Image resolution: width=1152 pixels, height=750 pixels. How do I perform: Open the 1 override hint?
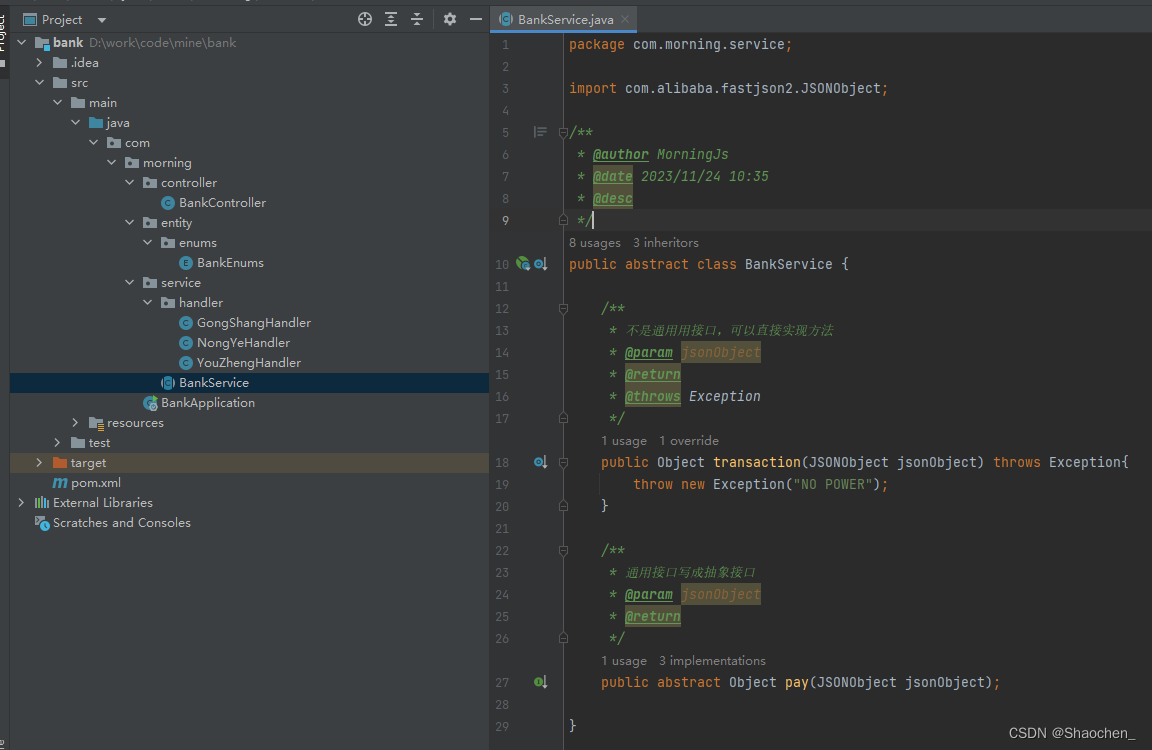tap(688, 441)
